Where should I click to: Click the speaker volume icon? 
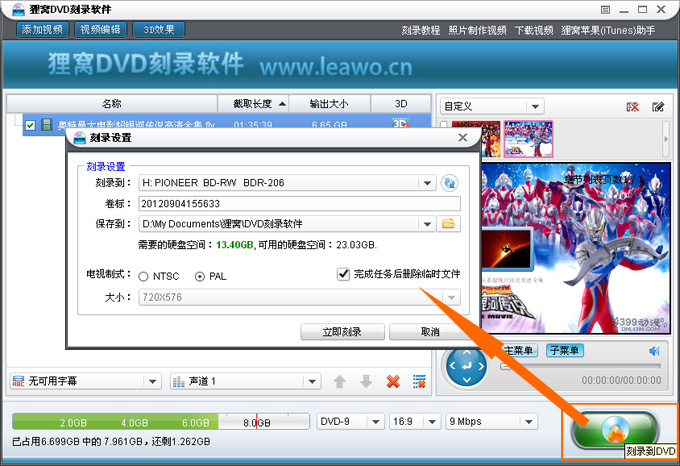[x=654, y=351]
